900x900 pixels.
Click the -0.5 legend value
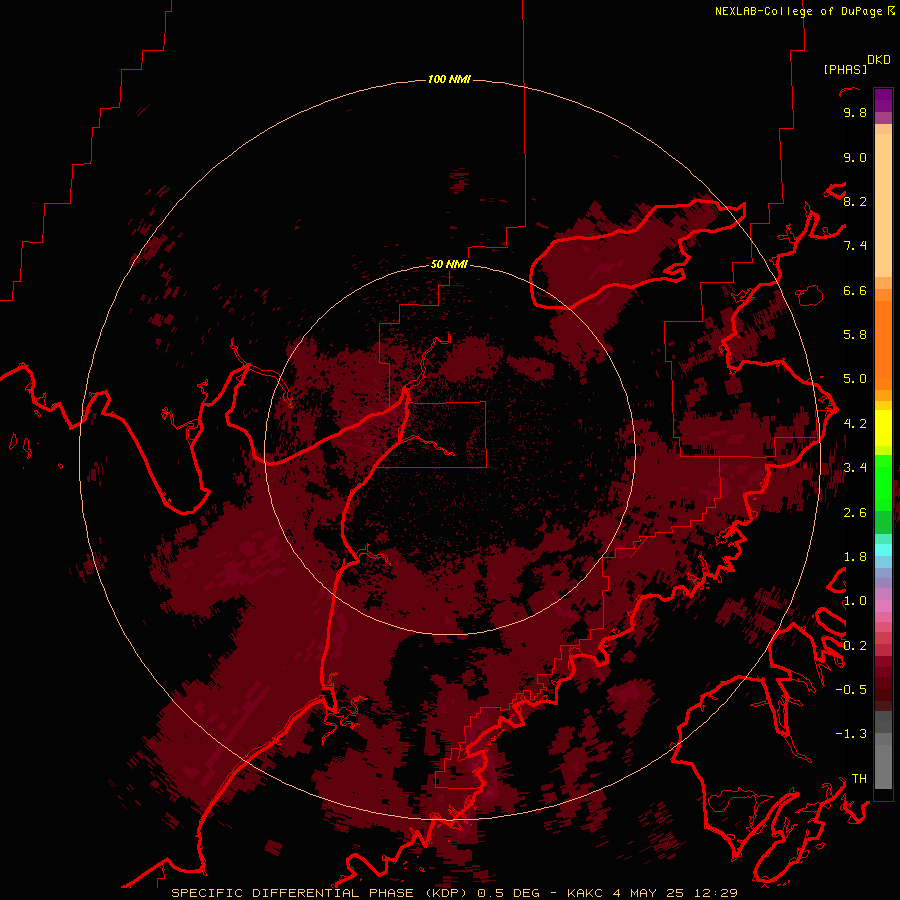coord(851,690)
